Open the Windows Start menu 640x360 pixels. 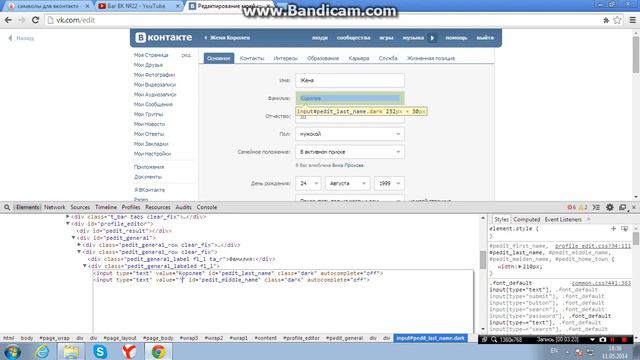12,352
